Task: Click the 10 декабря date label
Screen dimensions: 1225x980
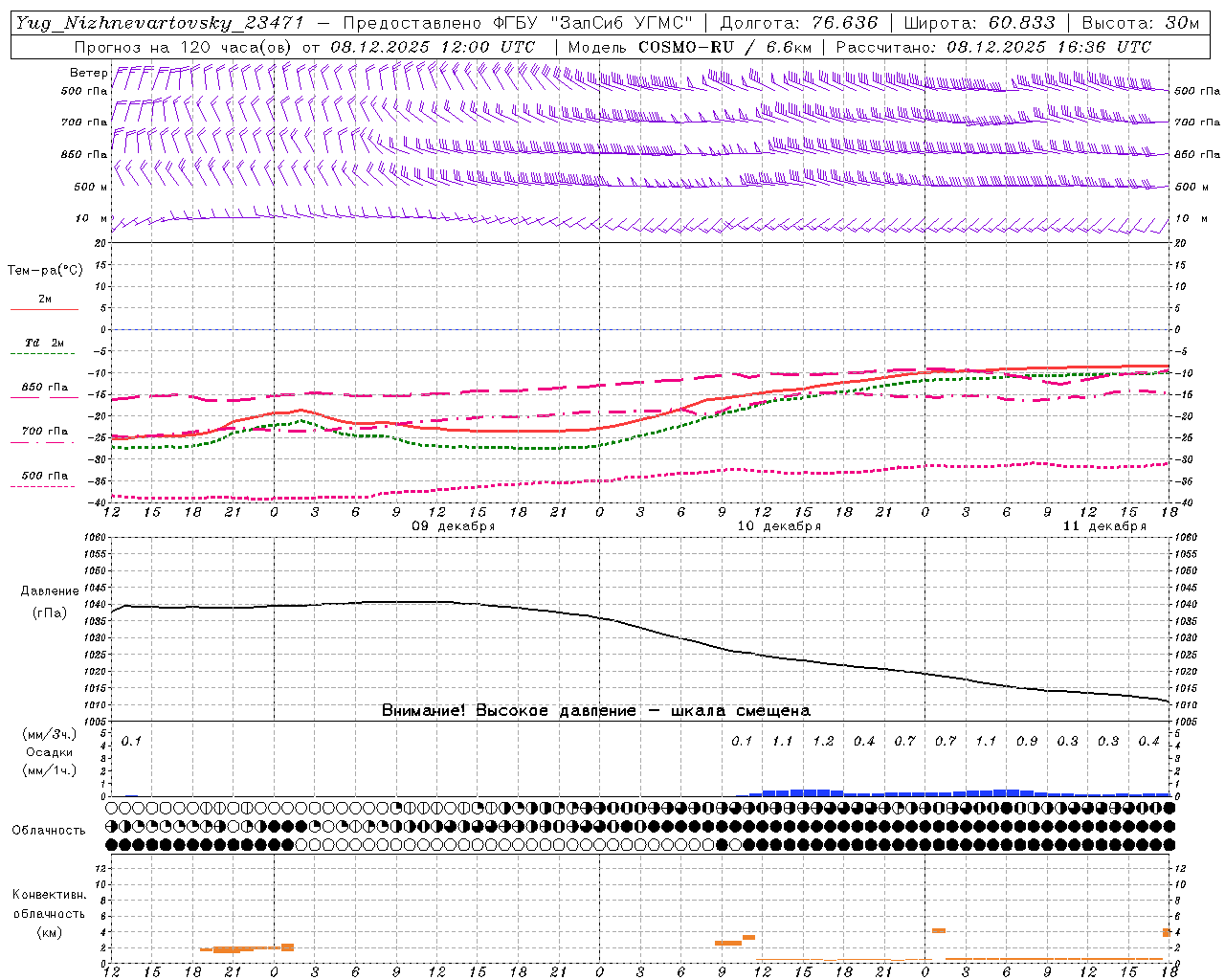Action: tap(779, 526)
